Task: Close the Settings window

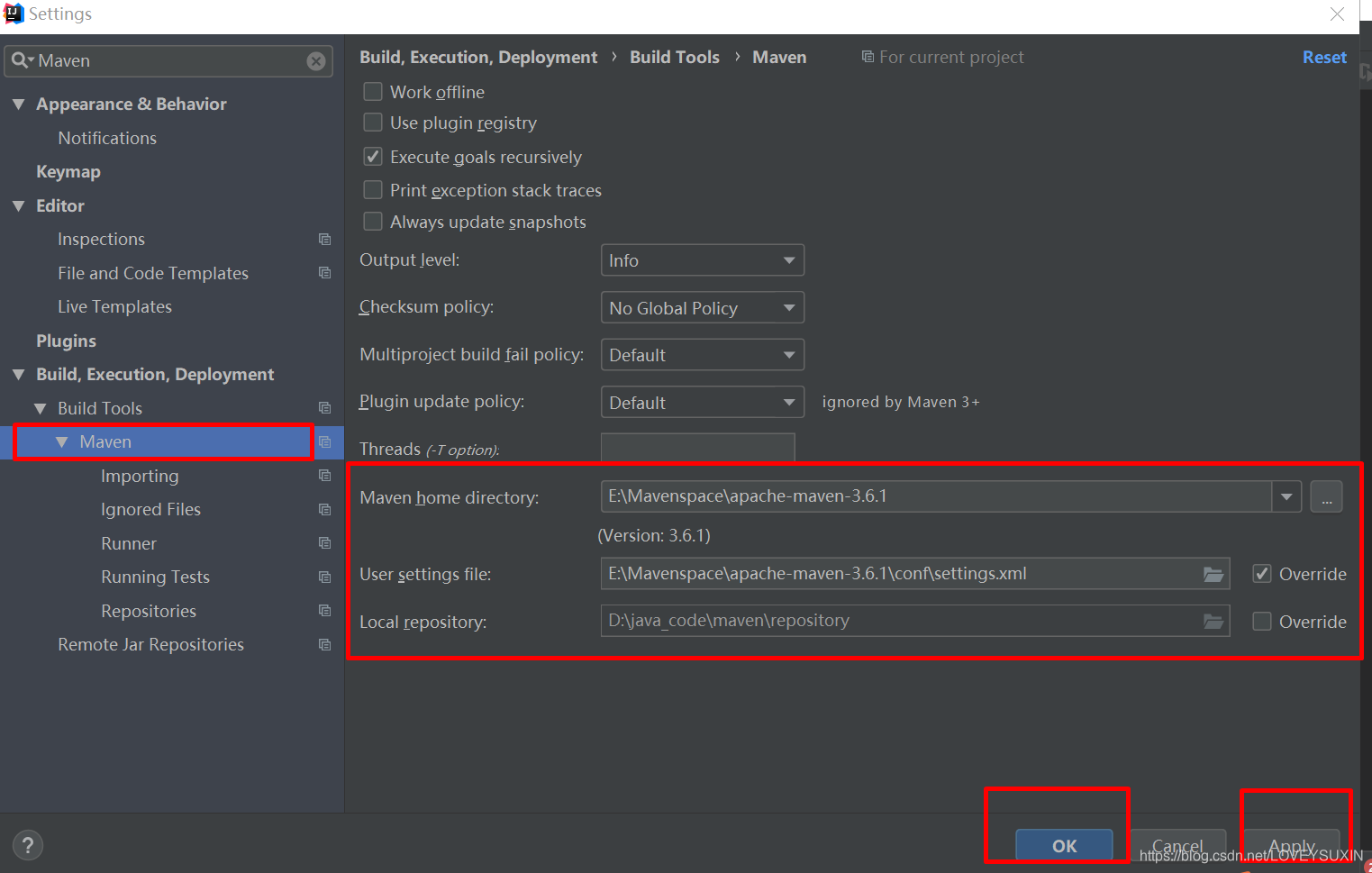Action: pyautogui.click(x=1338, y=14)
